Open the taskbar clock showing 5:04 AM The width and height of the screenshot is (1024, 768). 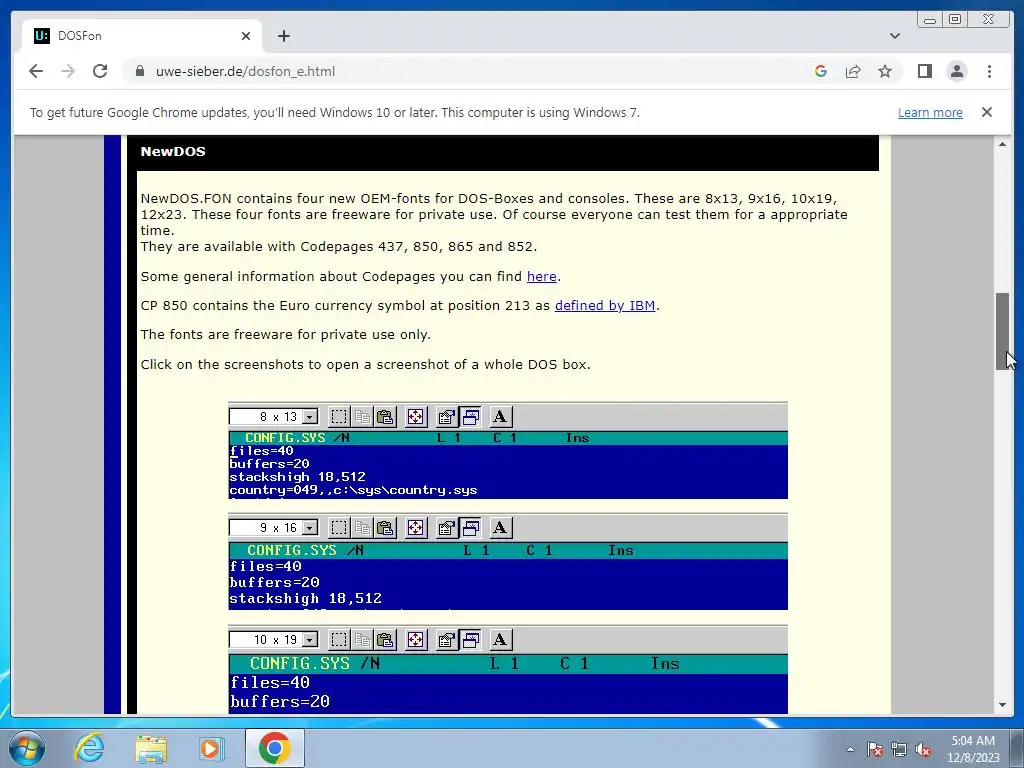[x=973, y=749]
